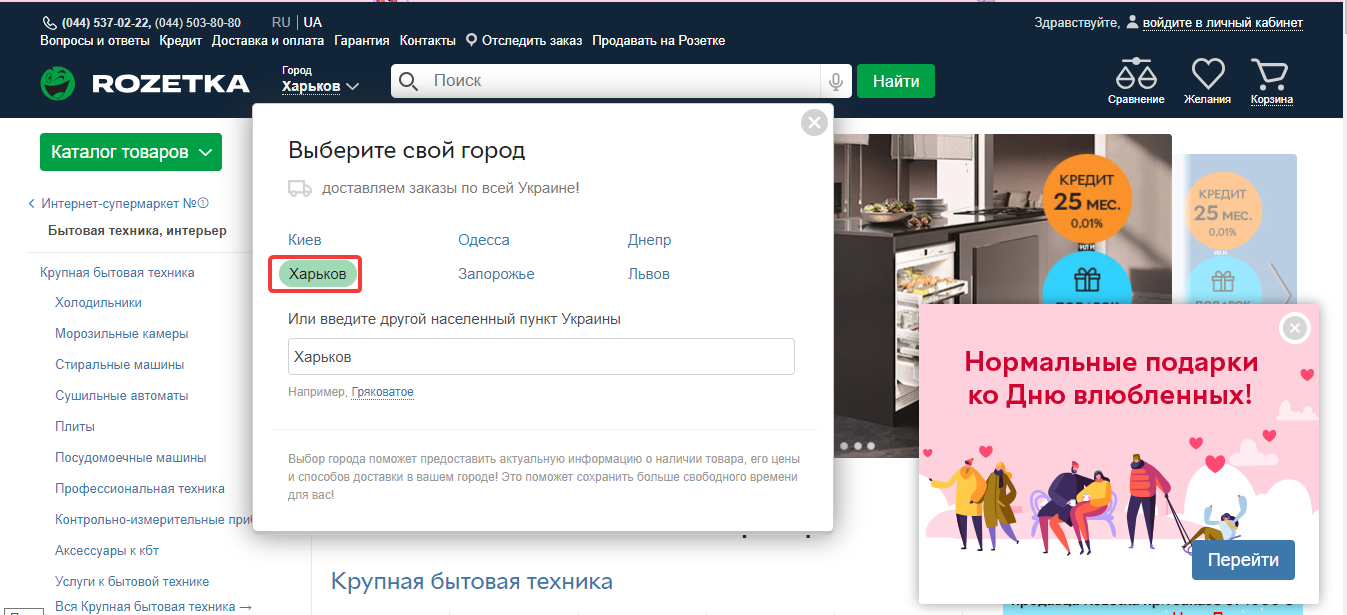Open the Город Харьков city dropdown
Viewport: 1347px width, 615px height.
pos(320,80)
